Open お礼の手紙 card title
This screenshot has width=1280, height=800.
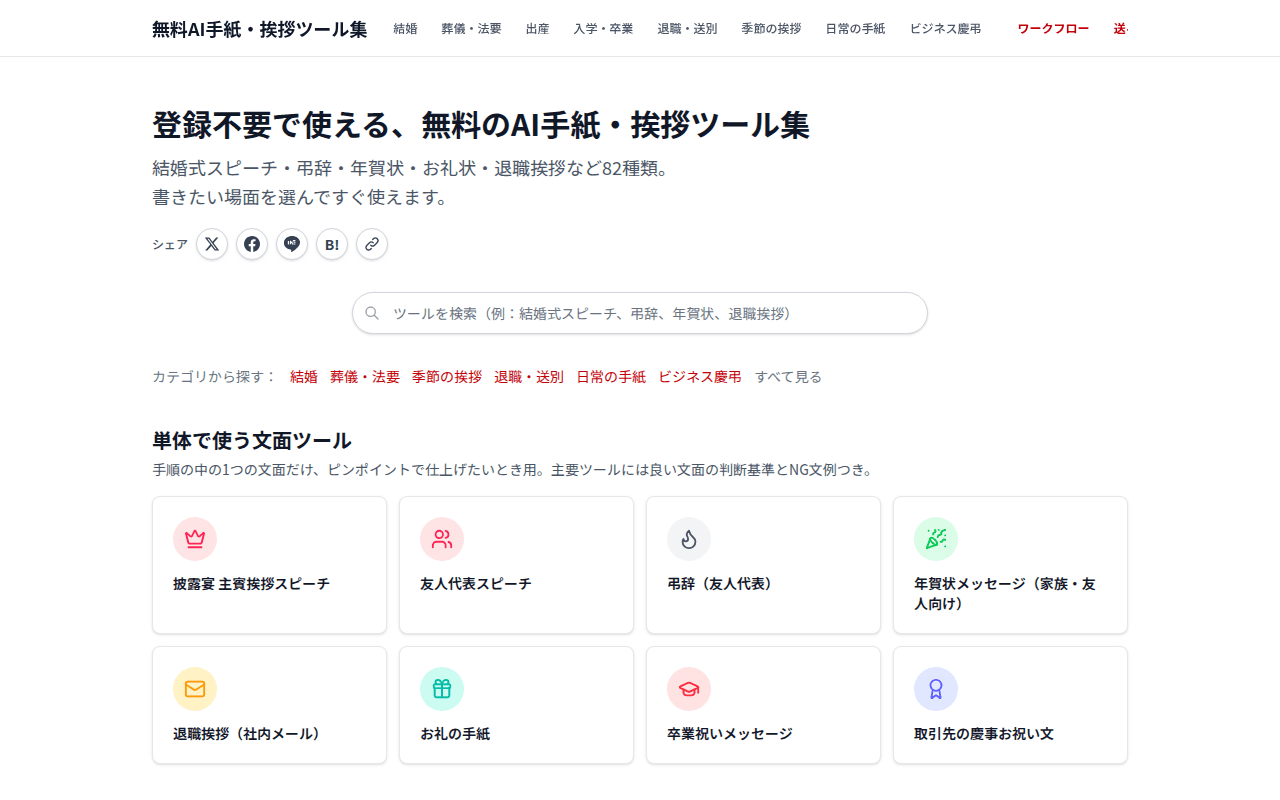(455, 734)
